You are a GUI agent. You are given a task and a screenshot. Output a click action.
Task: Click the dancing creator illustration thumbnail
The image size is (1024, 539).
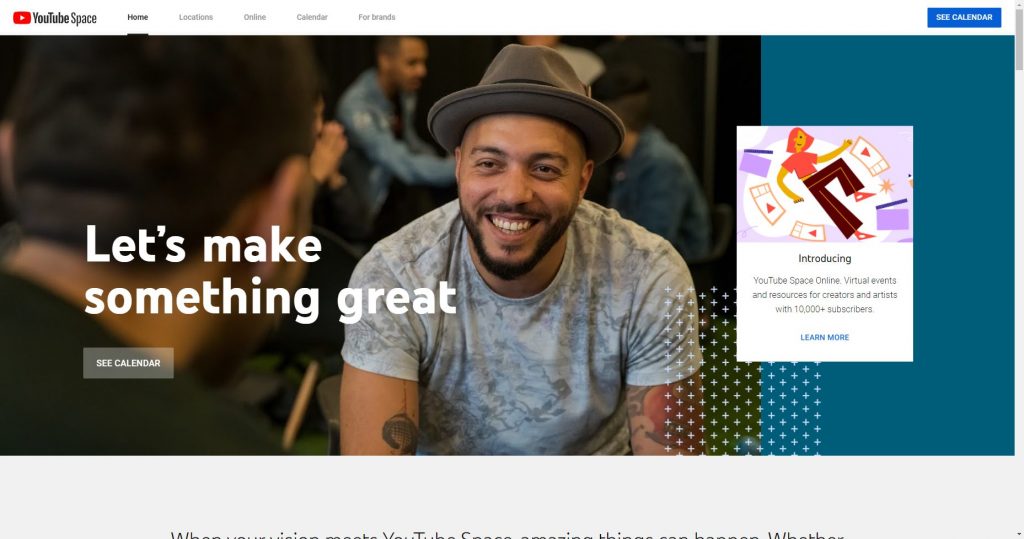point(824,184)
